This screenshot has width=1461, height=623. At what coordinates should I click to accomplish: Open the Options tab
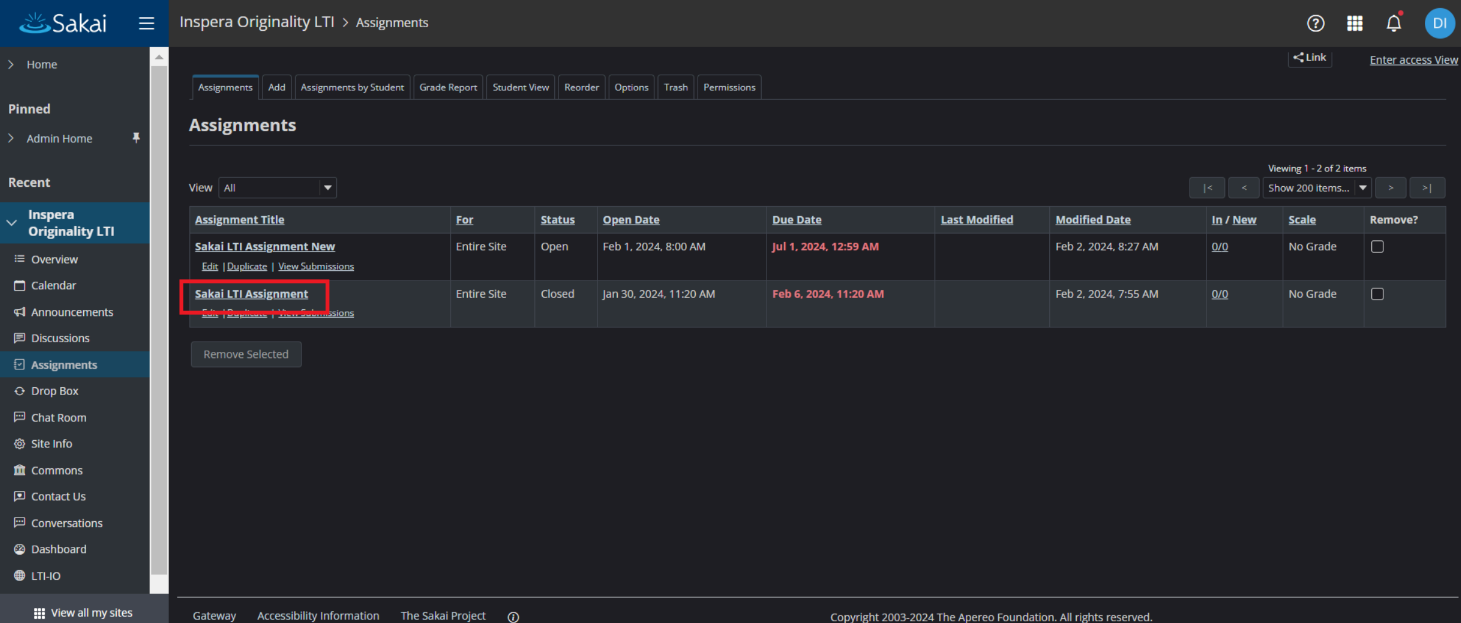pos(632,87)
